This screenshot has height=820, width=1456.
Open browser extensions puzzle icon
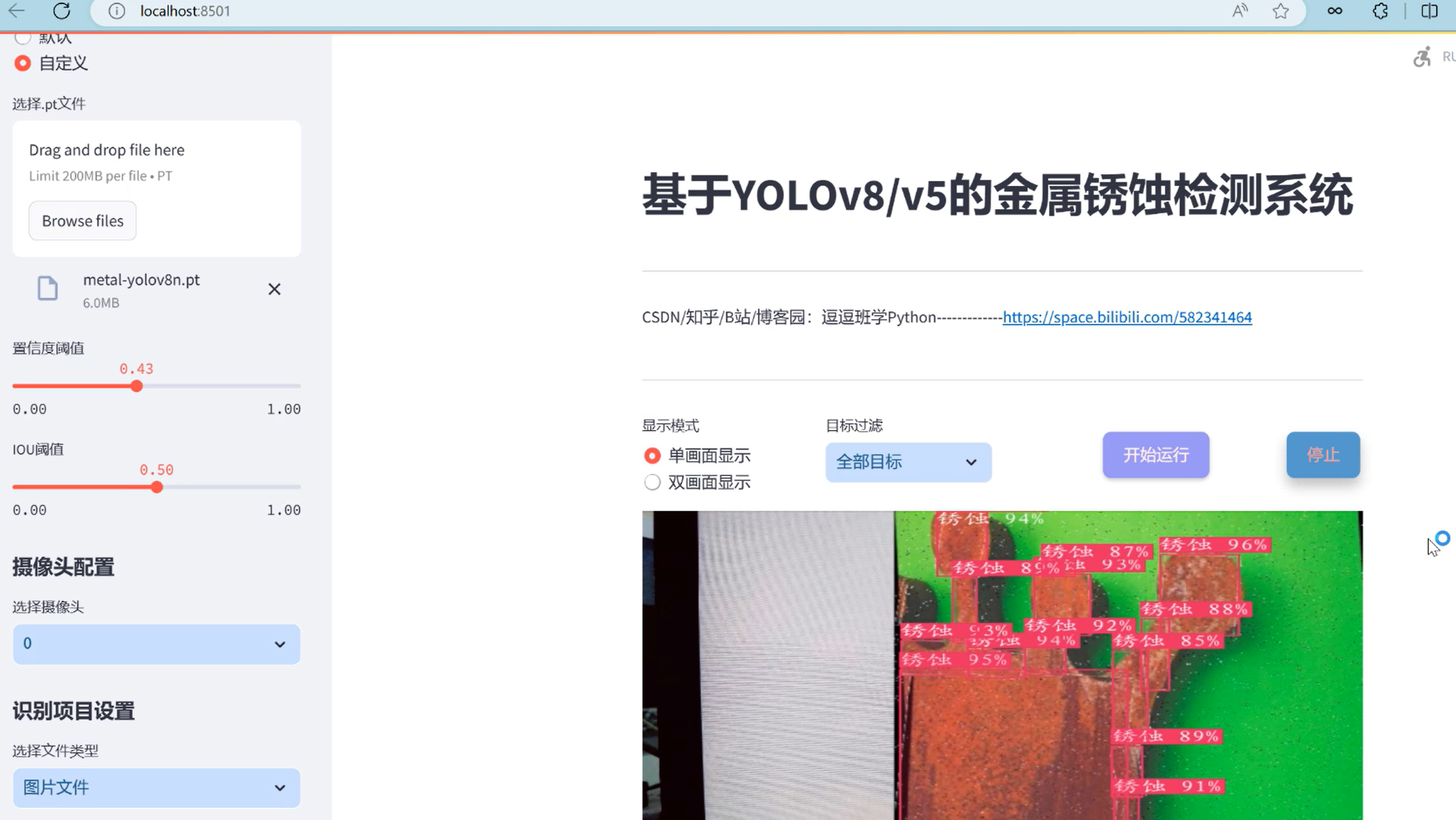click(1380, 11)
